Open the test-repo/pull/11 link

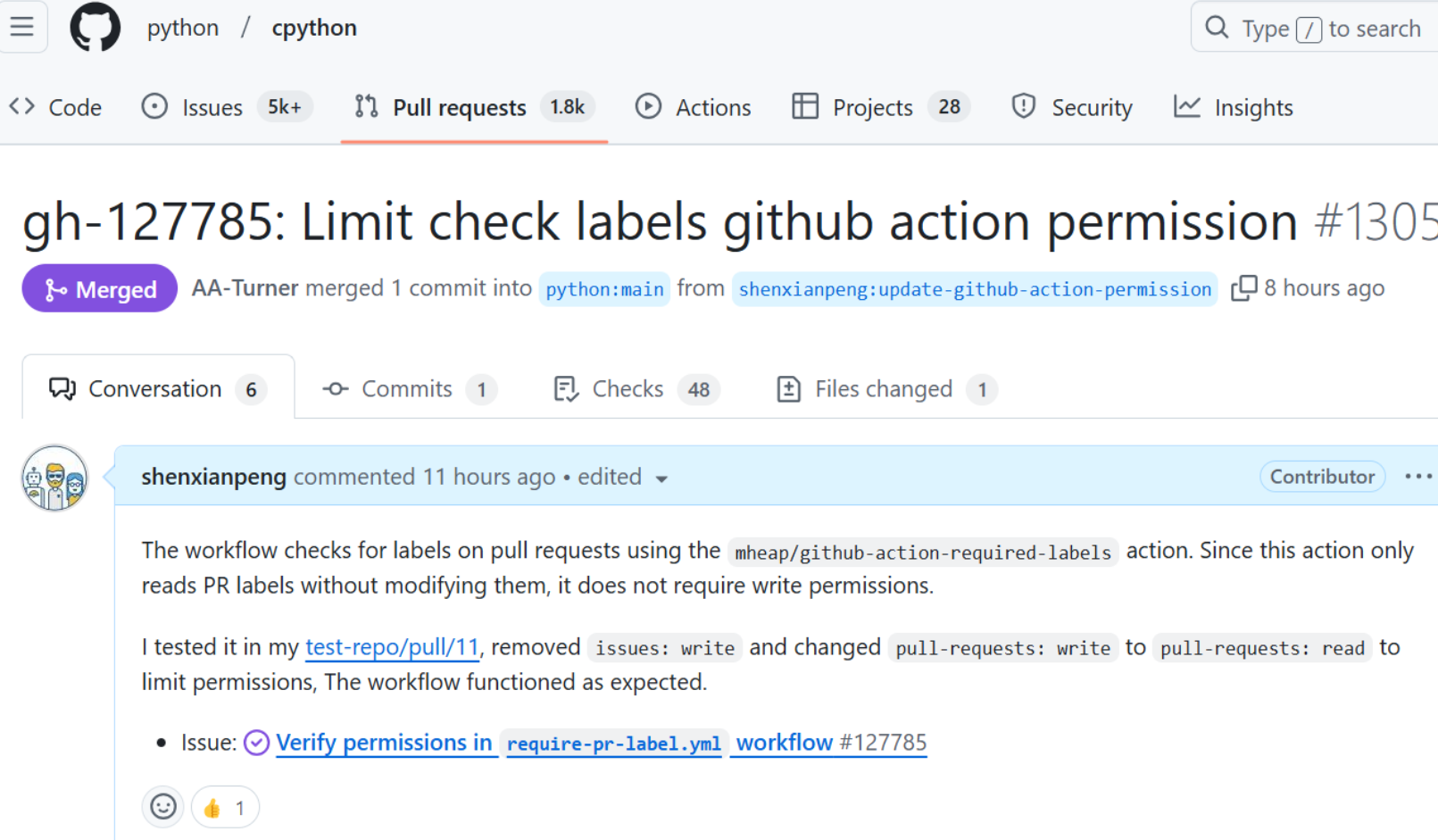click(392, 647)
